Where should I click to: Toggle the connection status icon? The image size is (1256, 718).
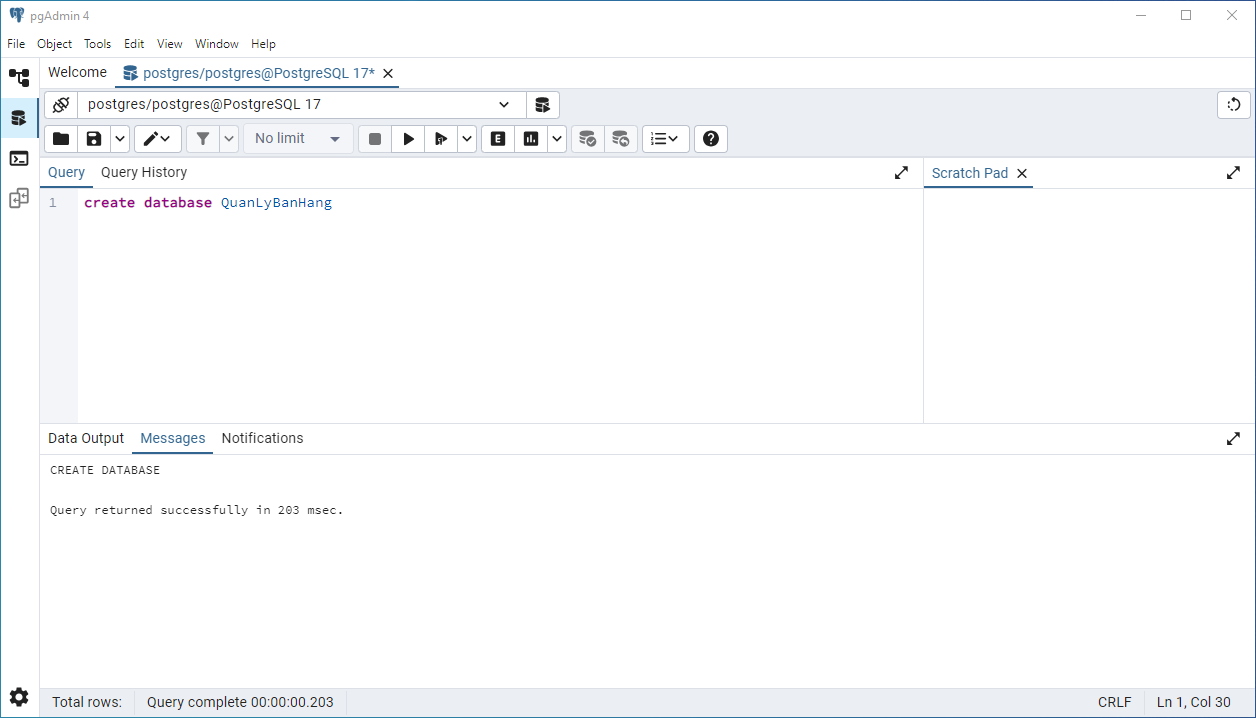coord(61,105)
